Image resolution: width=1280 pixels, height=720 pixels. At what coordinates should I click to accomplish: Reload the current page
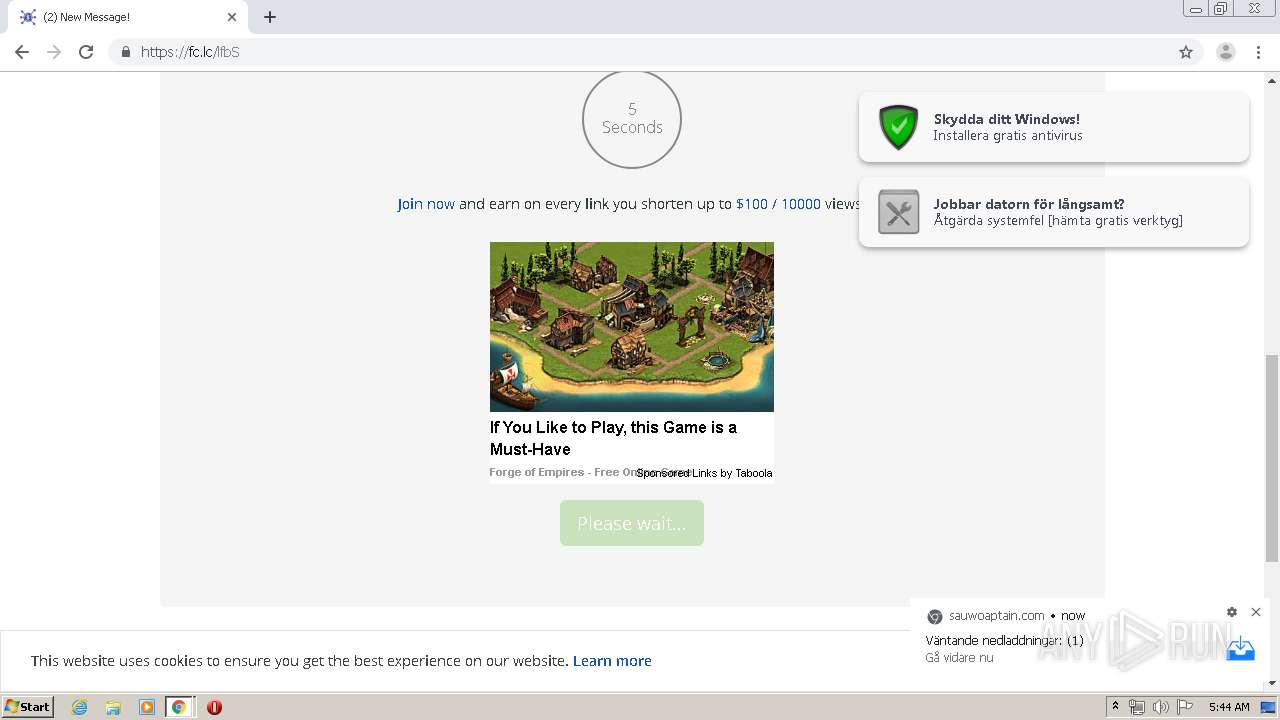[x=86, y=52]
